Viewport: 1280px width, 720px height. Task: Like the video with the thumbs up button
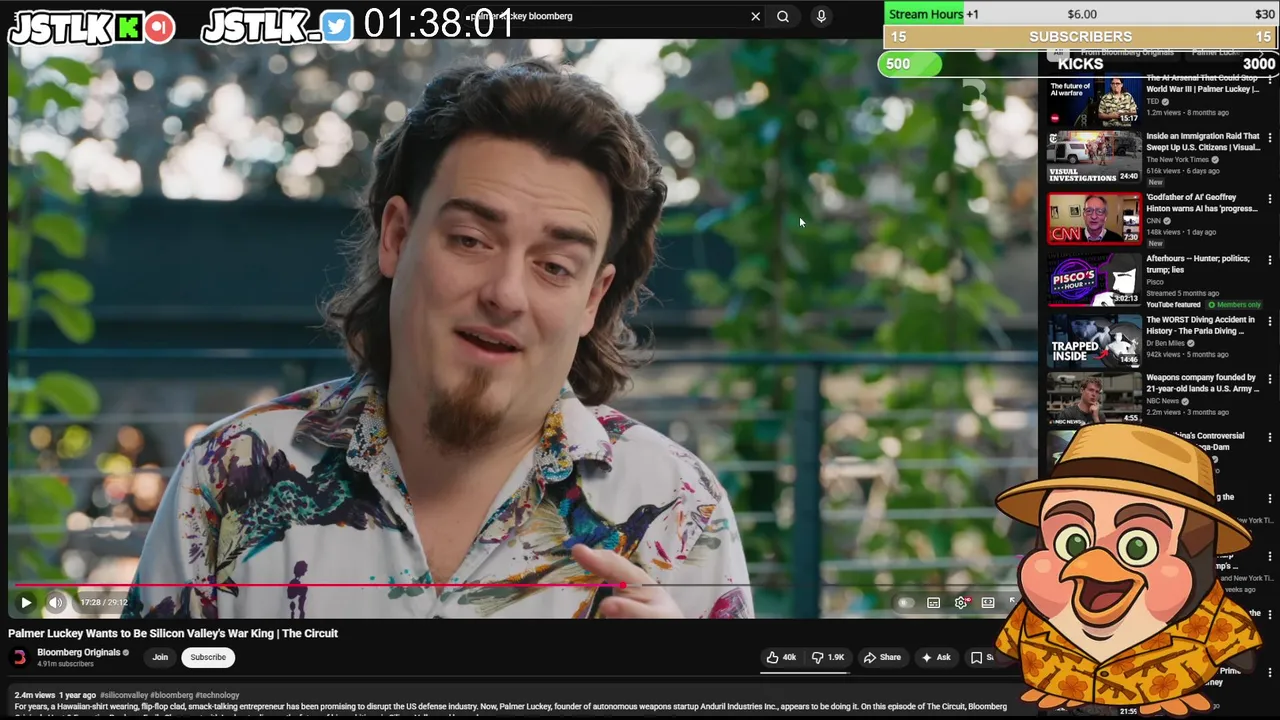tap(781, 657)
